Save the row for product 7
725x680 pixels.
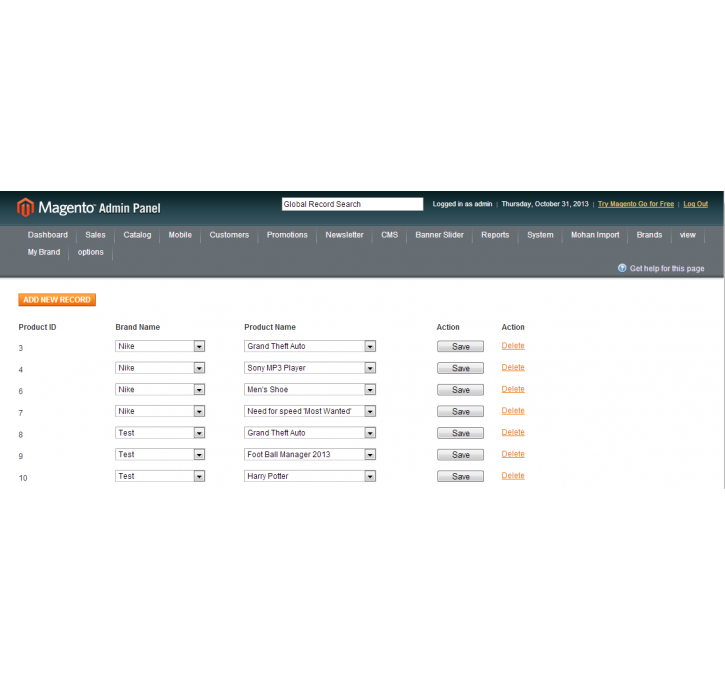(x=461, y=412)
